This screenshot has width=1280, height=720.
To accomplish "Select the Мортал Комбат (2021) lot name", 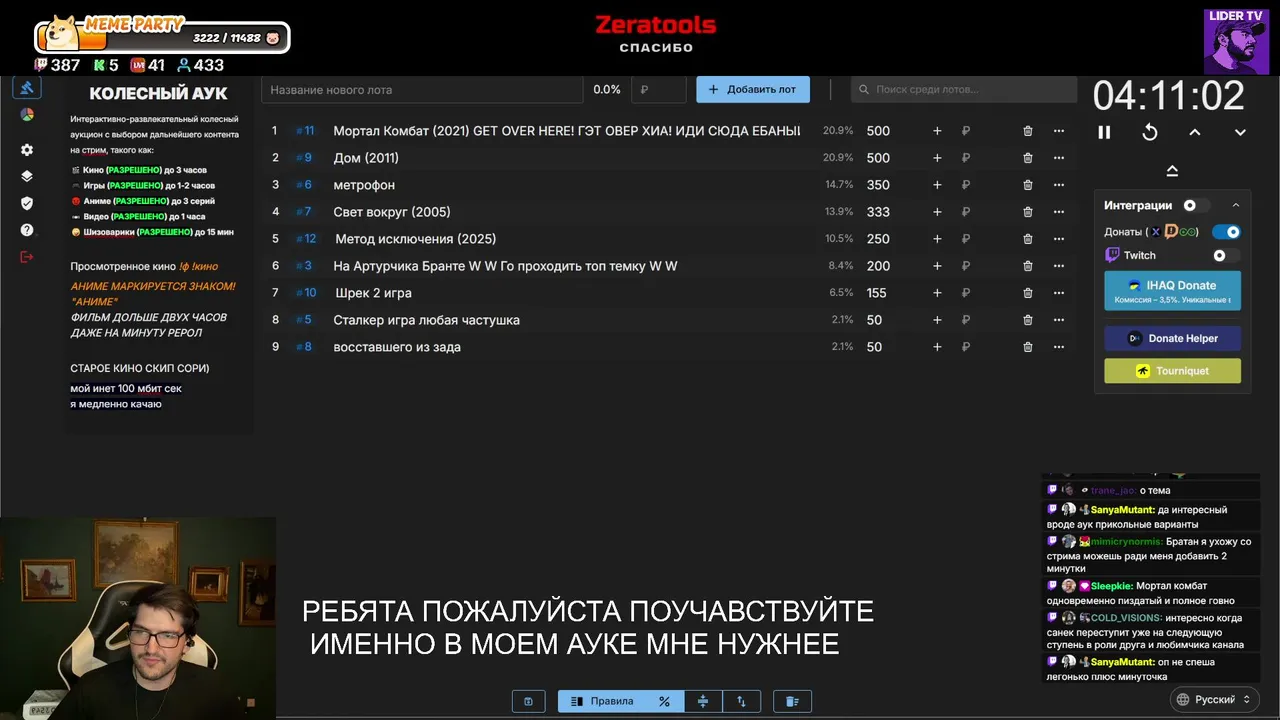I will [566, 131].
